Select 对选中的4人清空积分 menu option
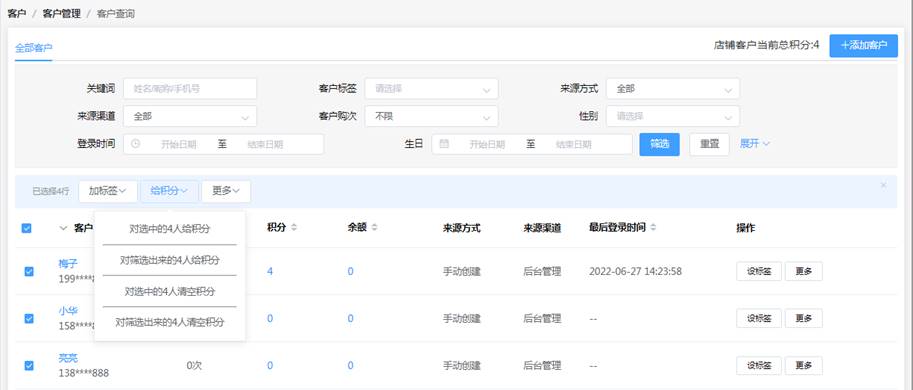Viewport: 913px width, 390px height. 169,291
